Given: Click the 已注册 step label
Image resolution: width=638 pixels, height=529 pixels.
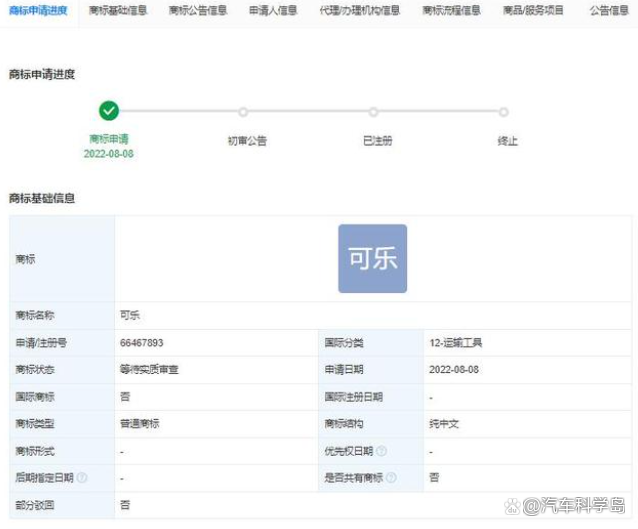Looking at the screenshot, I should [x=378, y=141].
